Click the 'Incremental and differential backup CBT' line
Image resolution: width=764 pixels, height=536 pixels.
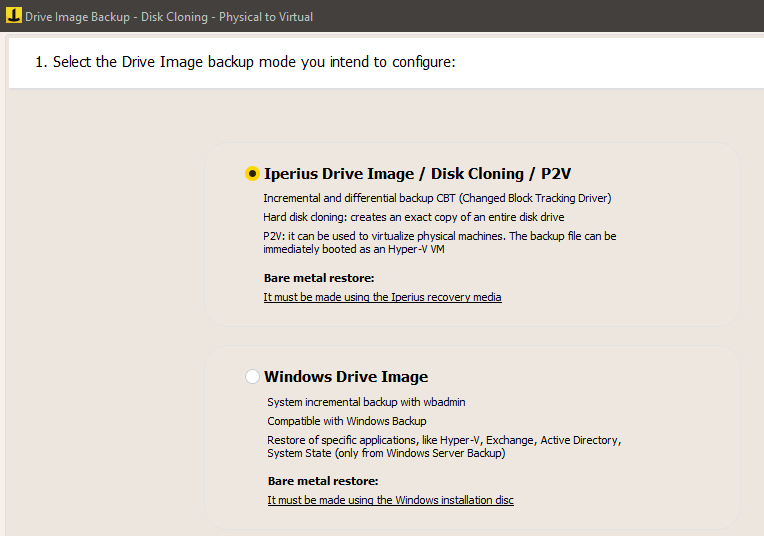pyautogui.click(x=437, y=198)
